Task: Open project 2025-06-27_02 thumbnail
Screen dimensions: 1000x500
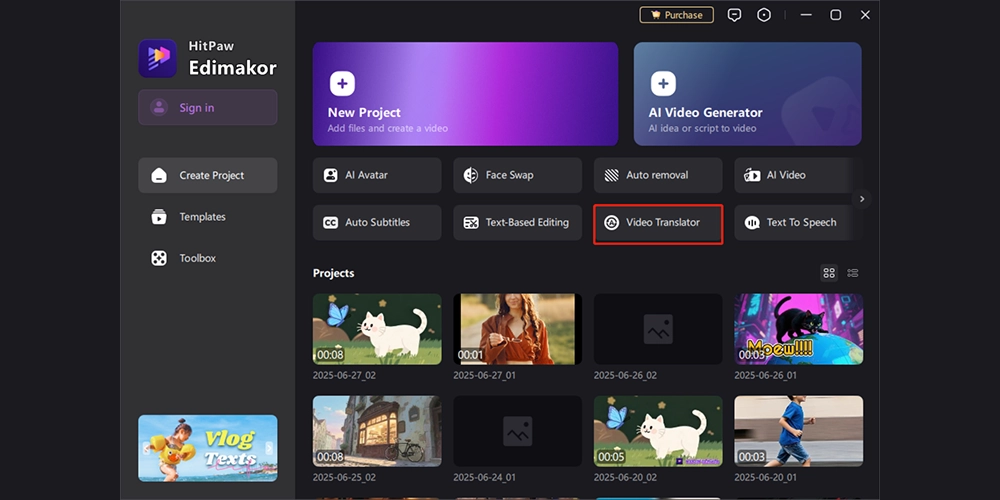Action: coord(377,329)
